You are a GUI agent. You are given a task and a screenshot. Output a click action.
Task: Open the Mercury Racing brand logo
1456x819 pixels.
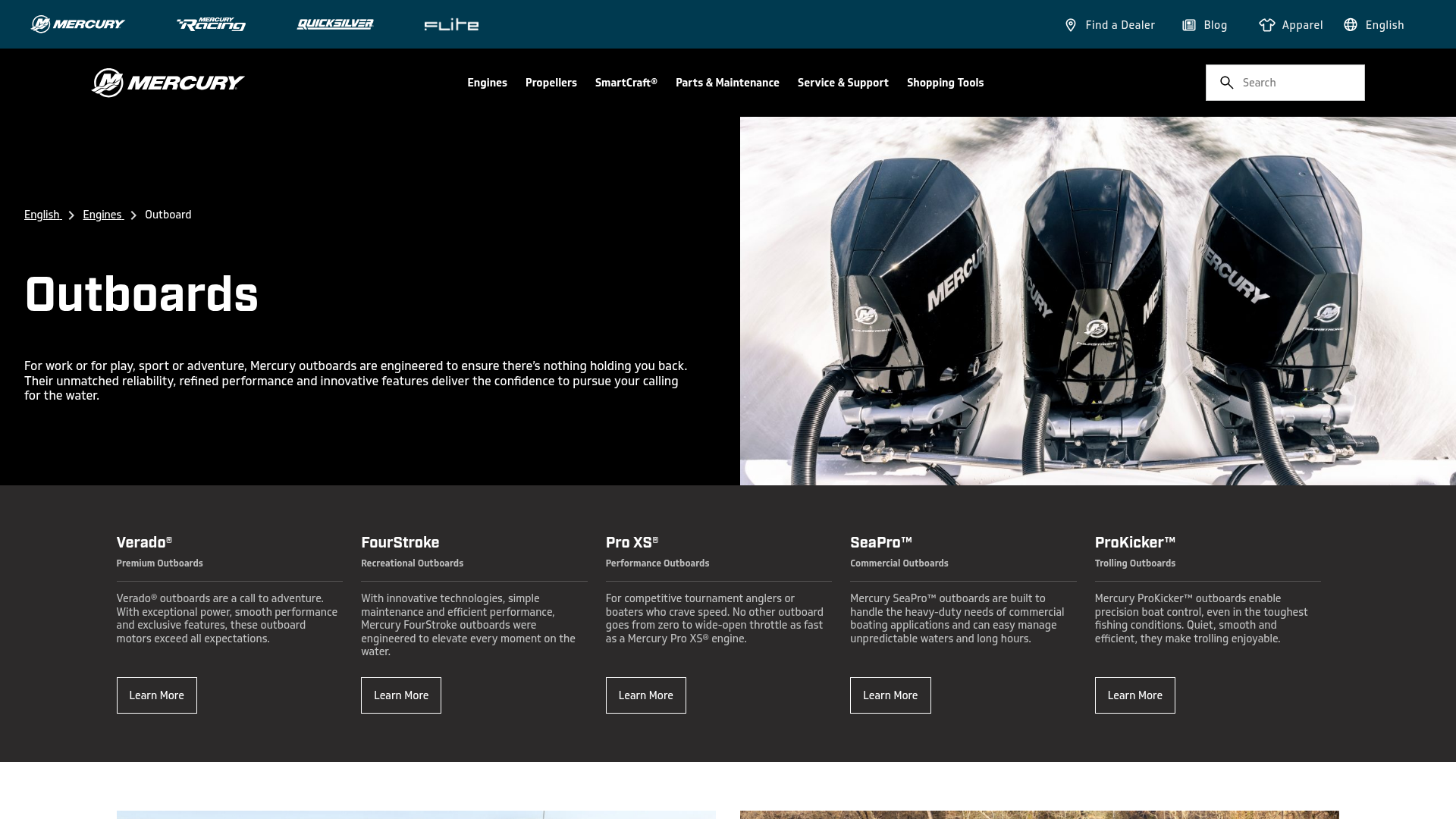tap(211, 24)
